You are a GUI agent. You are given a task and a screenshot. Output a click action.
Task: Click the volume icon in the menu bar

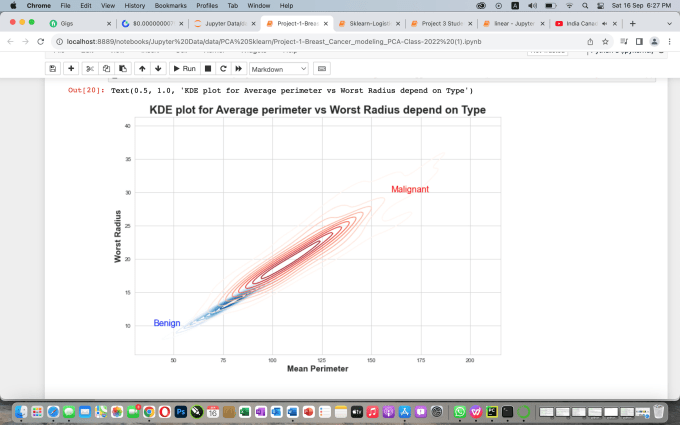[x=532, y=6]
